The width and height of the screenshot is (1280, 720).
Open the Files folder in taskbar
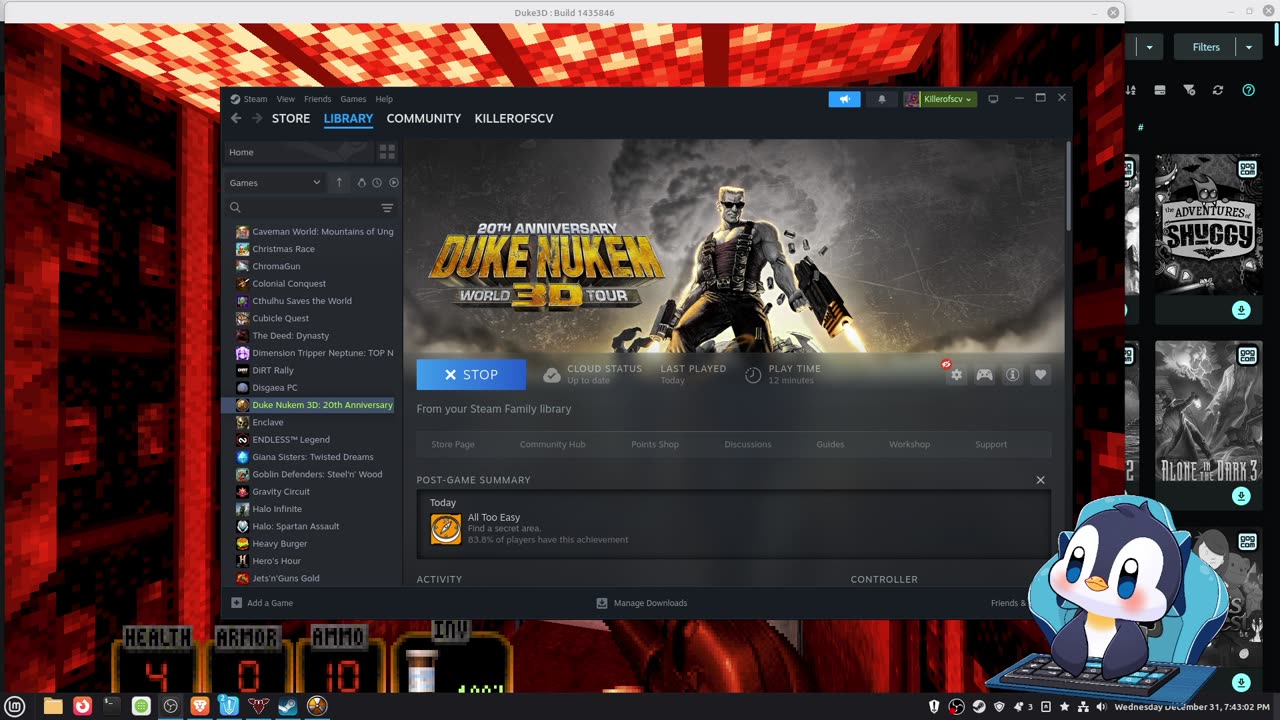[x=53, y=706]
